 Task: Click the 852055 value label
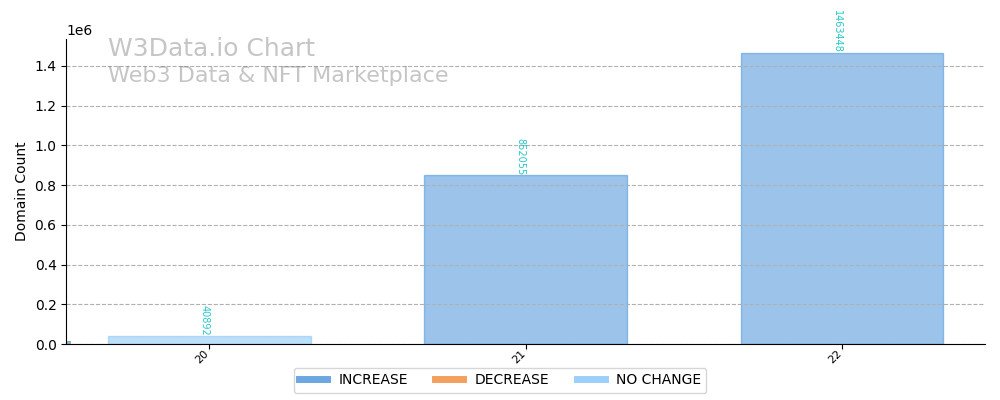pyautogui.click(x=521, y=157)
